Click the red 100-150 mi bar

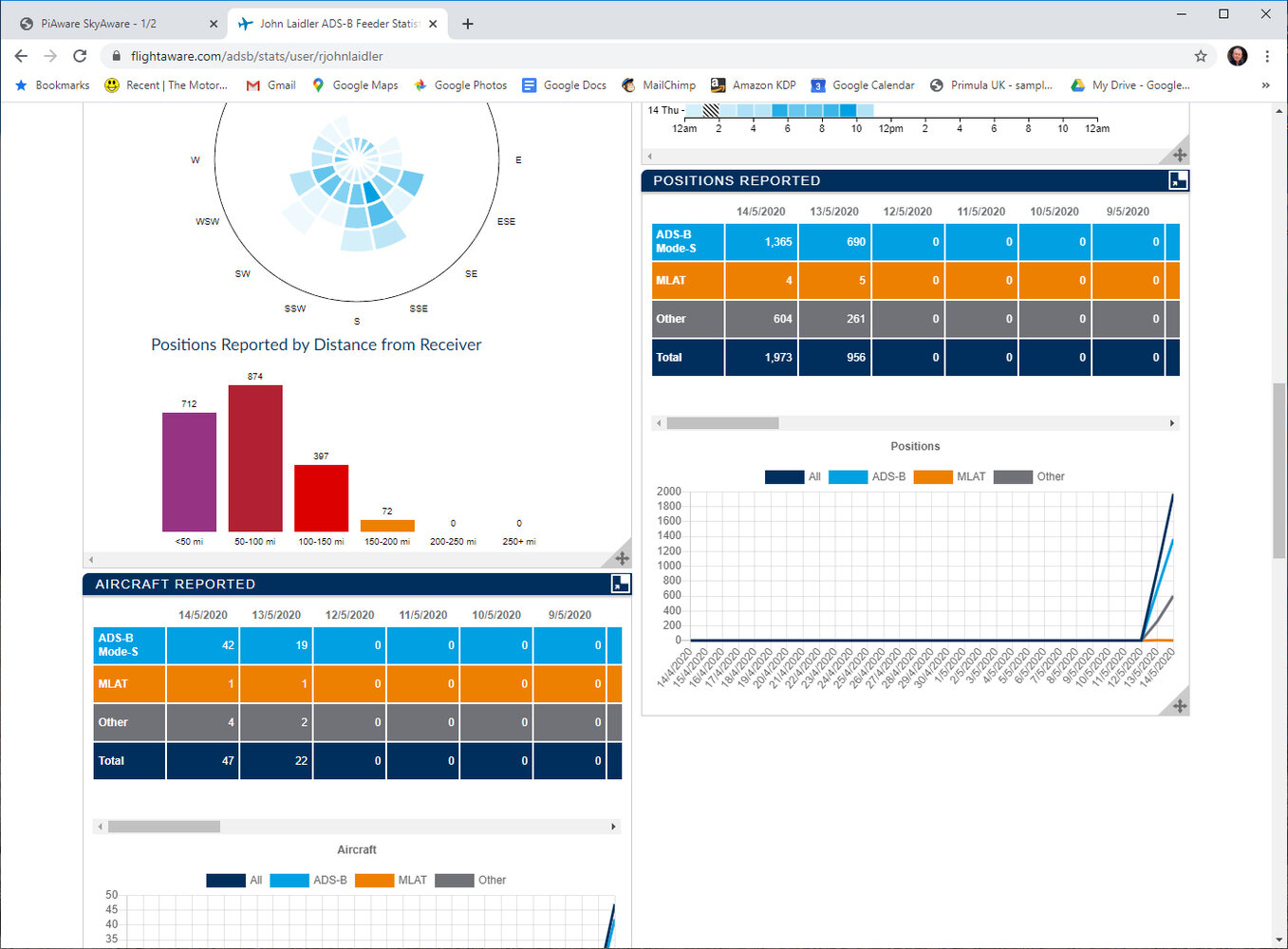click(x=321, y=498)
